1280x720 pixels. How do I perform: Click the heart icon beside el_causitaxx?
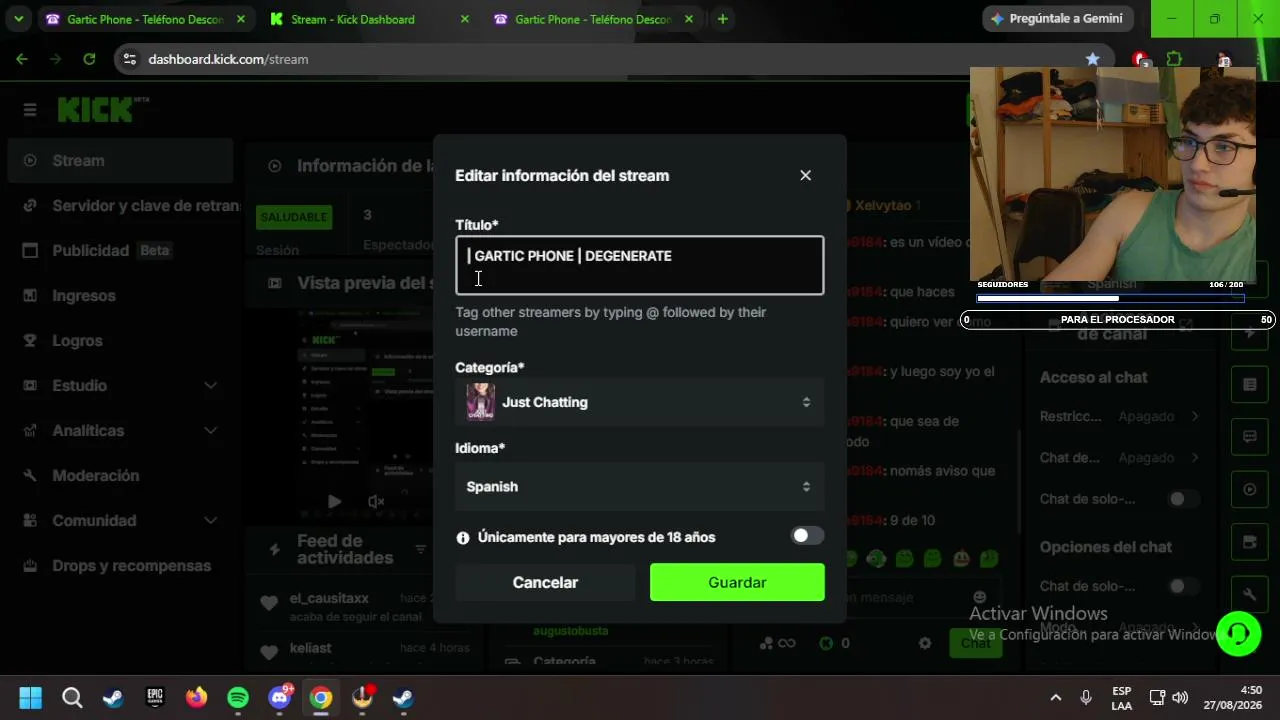click(x=269, y=603)
